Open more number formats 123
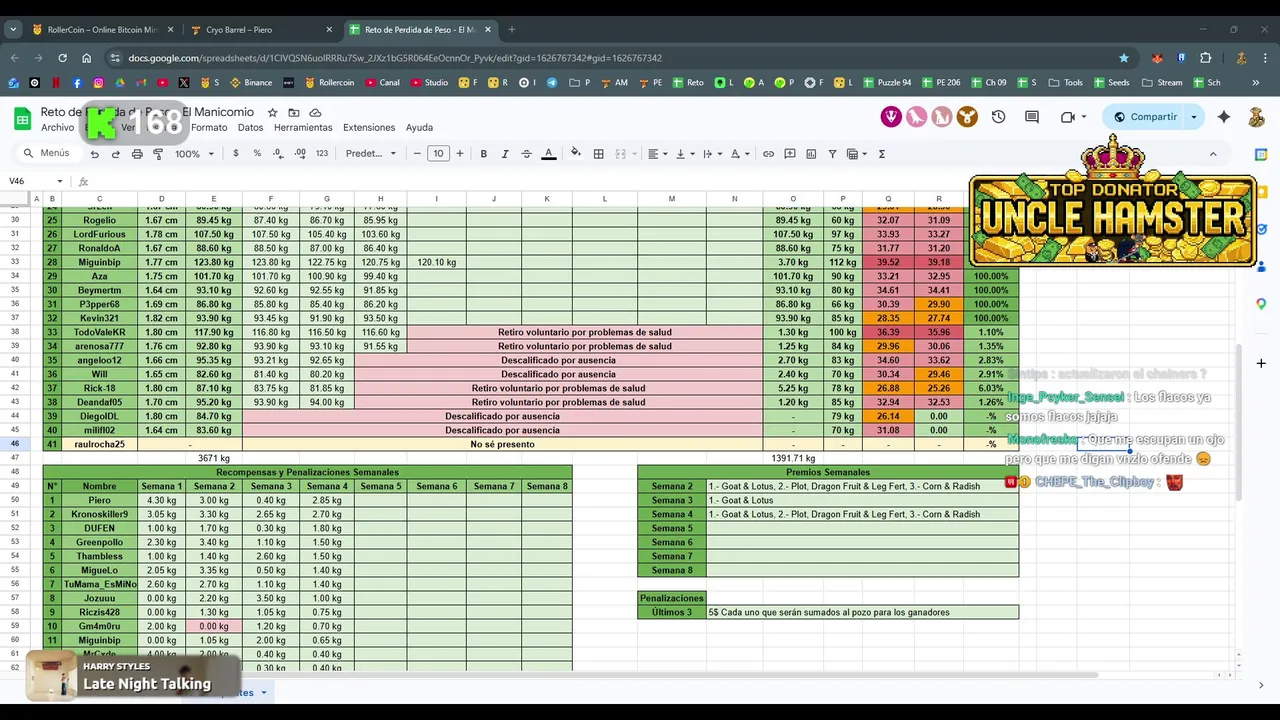This screenshot has height=720, width=1280. [322, 154]
